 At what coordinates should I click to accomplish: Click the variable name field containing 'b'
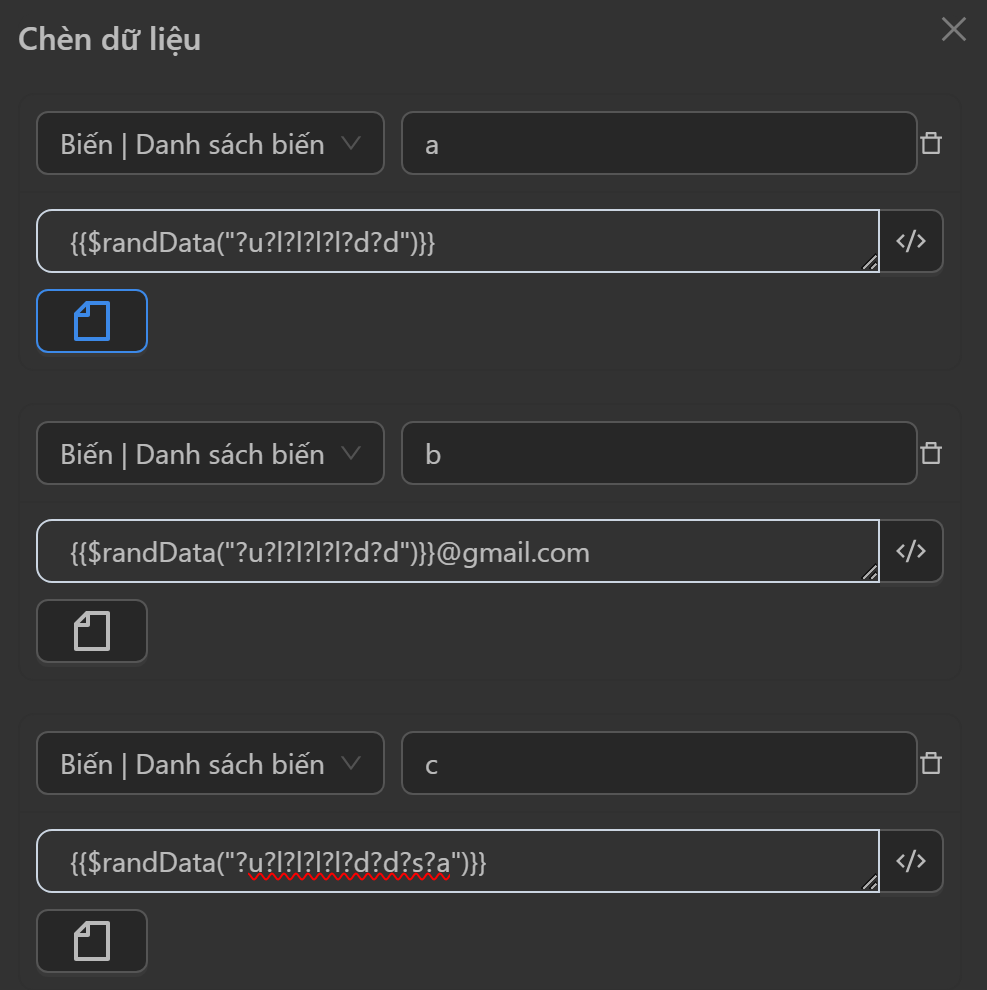click(x=658, y=453)
